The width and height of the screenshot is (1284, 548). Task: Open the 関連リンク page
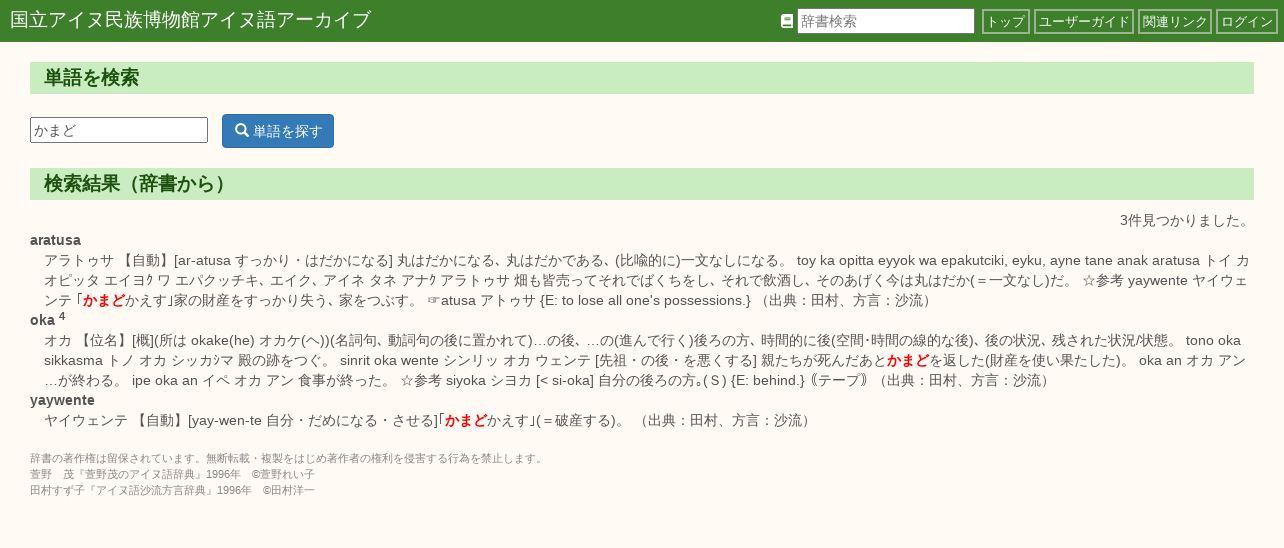[x=1175, y=21]
